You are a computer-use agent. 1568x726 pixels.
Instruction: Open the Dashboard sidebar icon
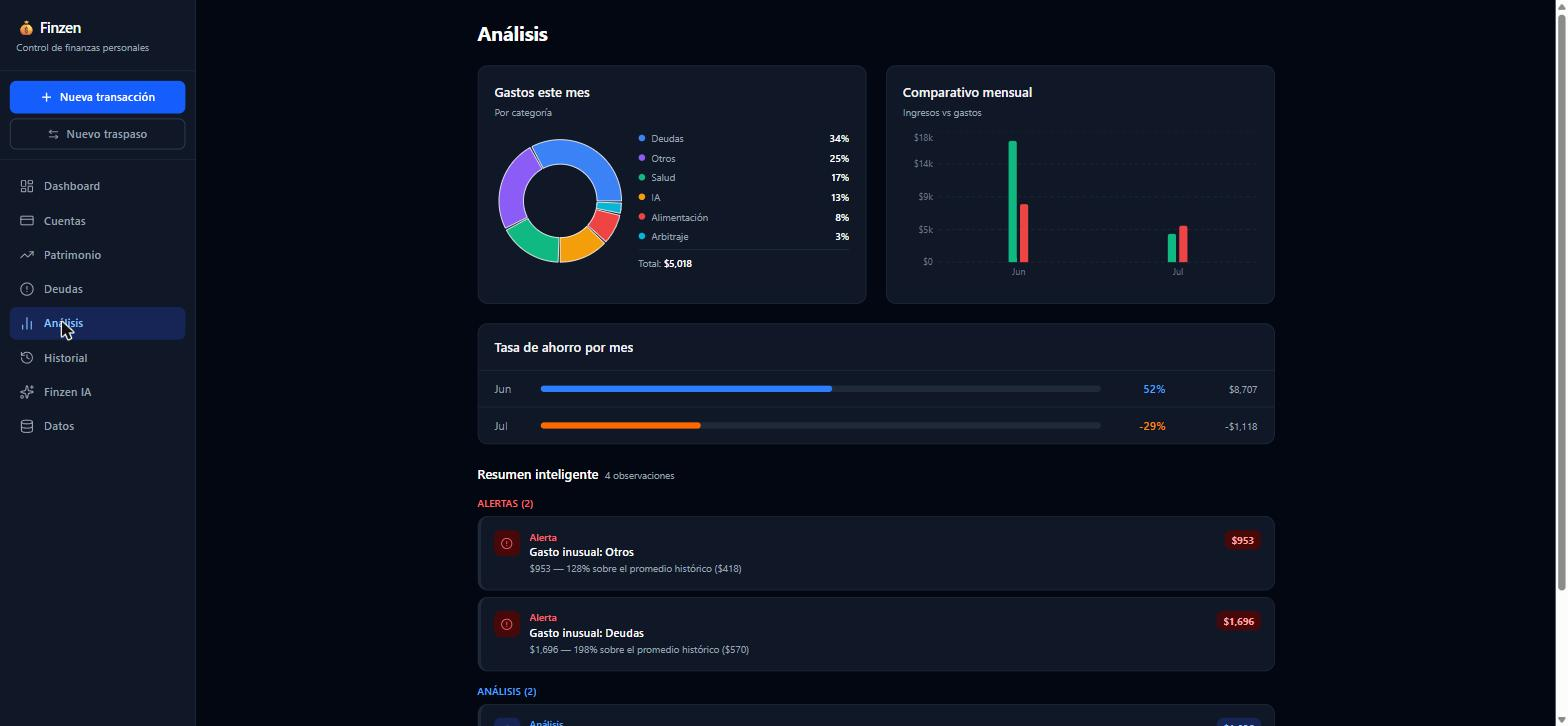pyautogui.click(x=27, y=186)
